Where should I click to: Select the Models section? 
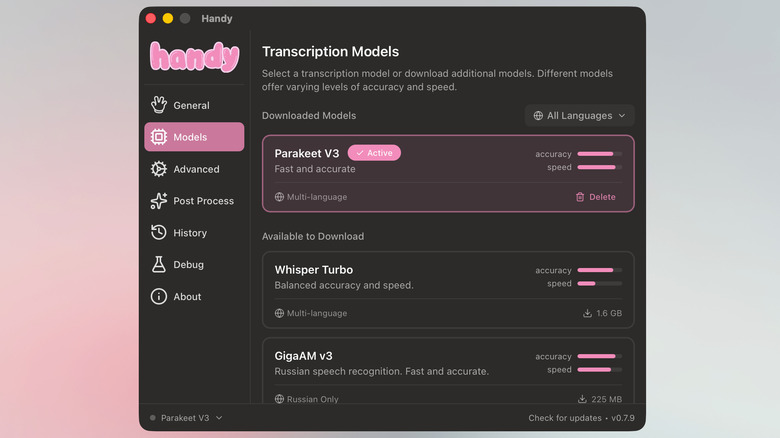coord(194,137)
